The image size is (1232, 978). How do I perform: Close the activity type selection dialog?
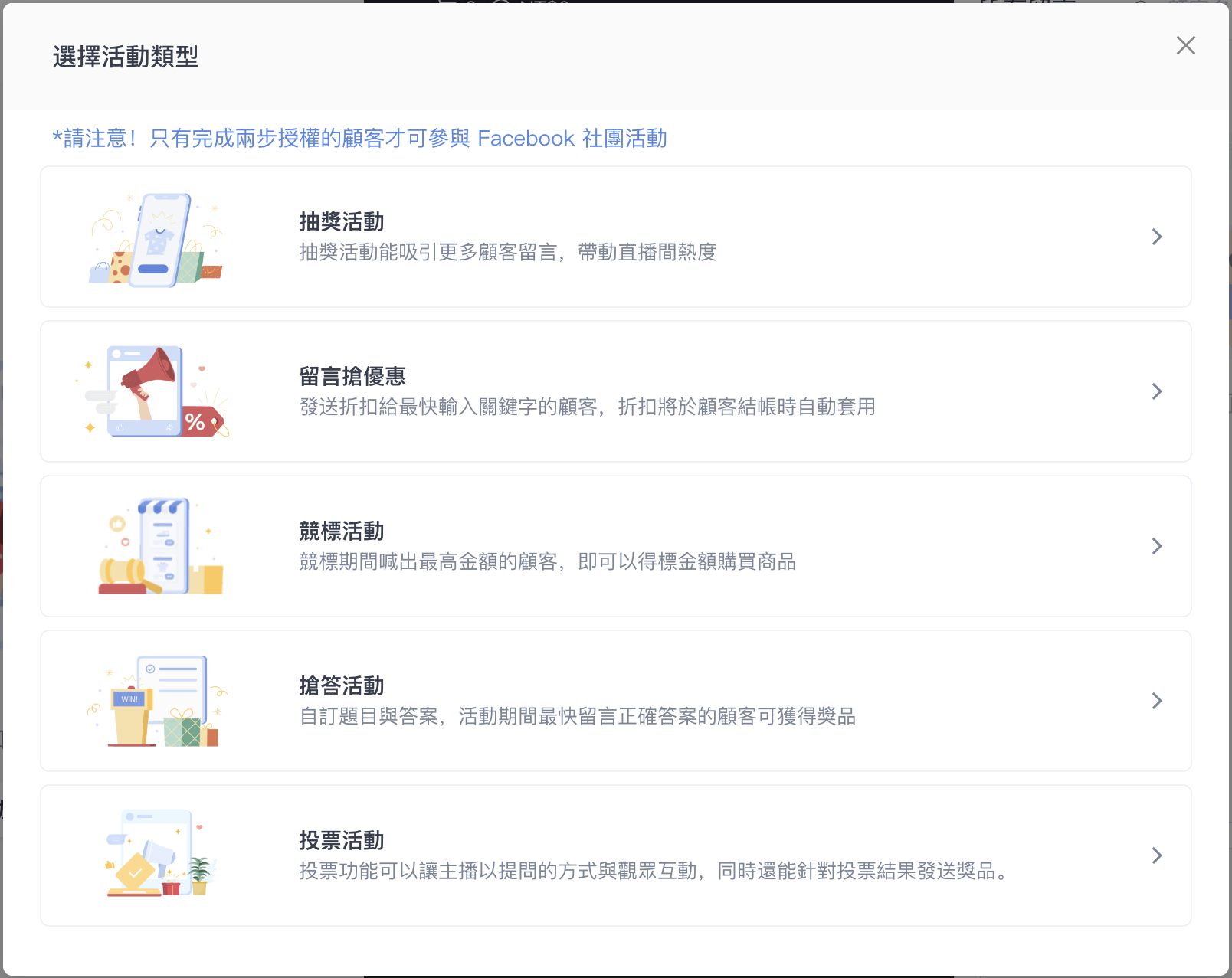click(x=1185, y=45)
